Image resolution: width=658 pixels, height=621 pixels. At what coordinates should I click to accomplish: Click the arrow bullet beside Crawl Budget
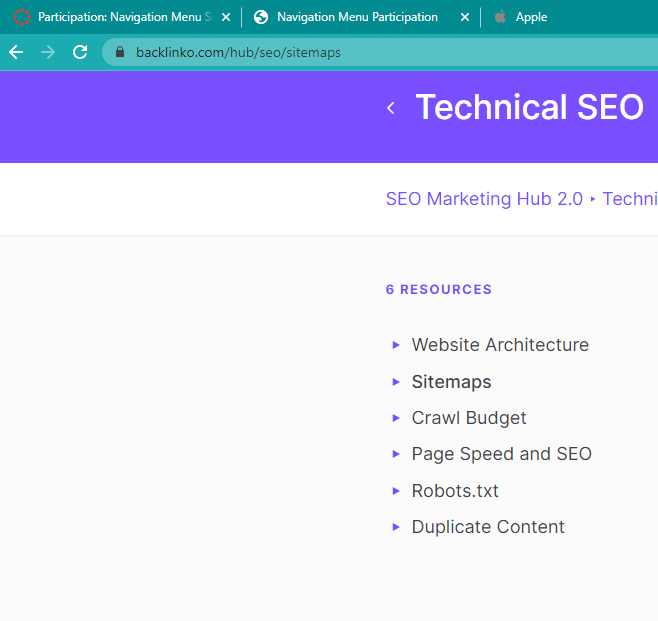click(x=396, y=418)
